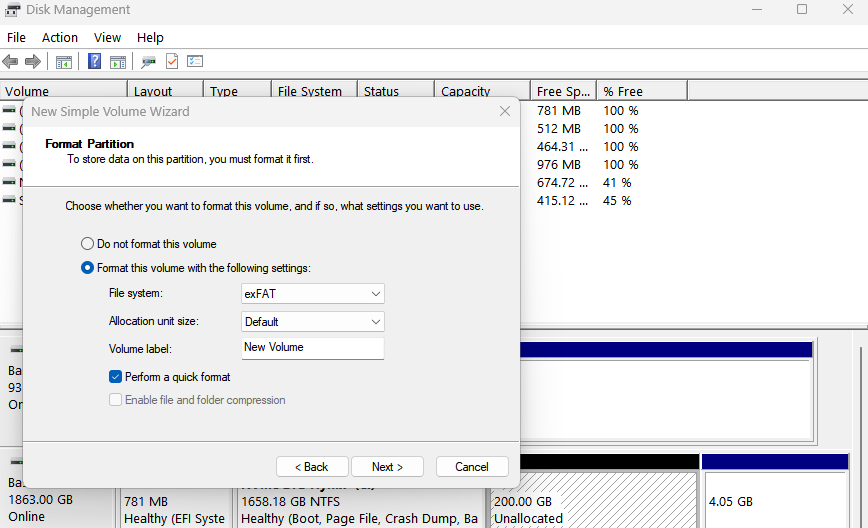Open the File system exFAT dropdown
This screenshot has height=528, width=868.
[x=313, y=294]
